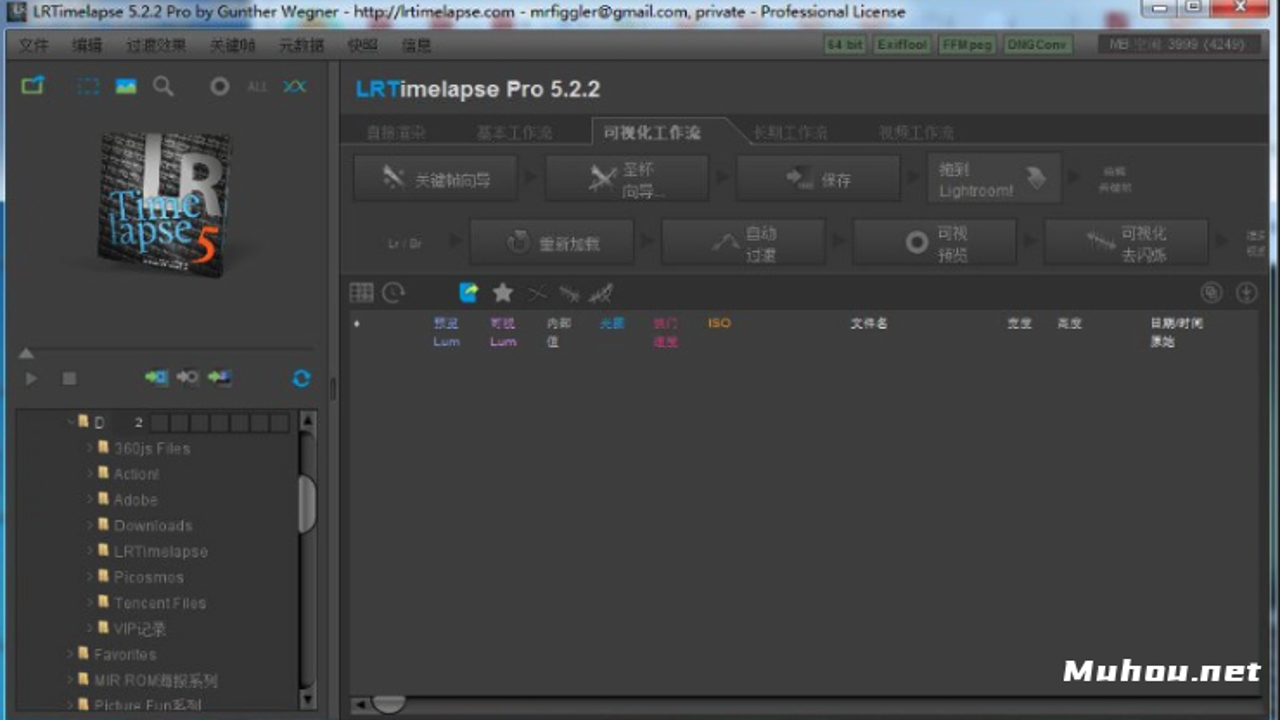Click the circular copy icon at table top-right

tap(1211, 292)
